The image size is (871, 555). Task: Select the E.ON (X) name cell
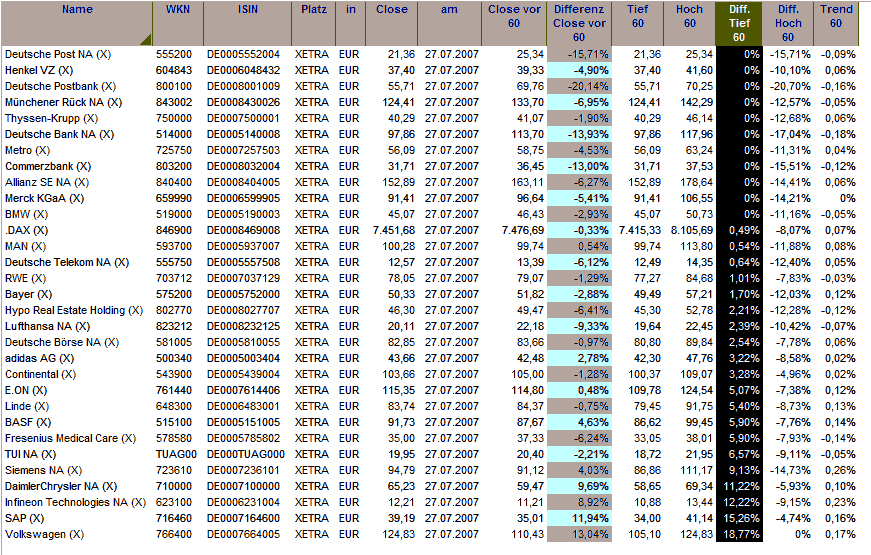(26, 391)
